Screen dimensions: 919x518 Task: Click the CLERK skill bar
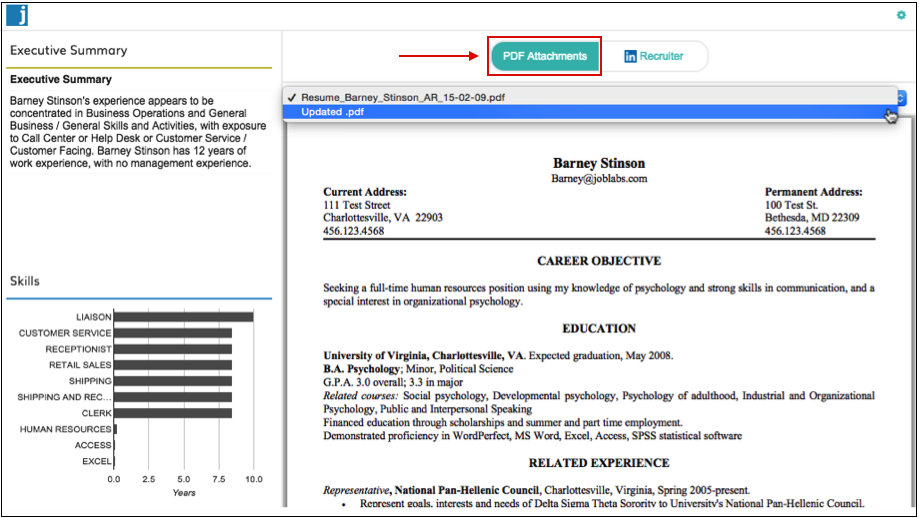[x=173, y=413]
